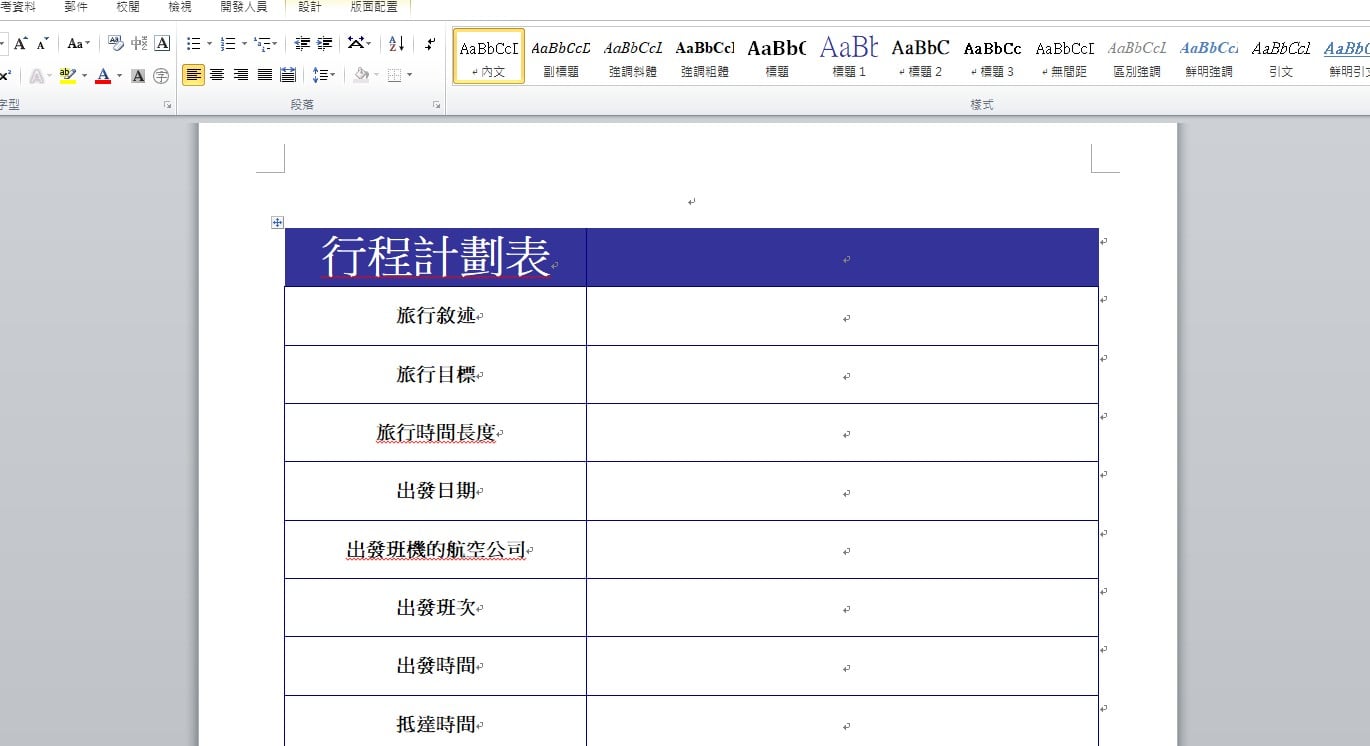Click the 旅行目標 table cell
The height and width of the screenshot is (746, 1370).
pos(436,375)
